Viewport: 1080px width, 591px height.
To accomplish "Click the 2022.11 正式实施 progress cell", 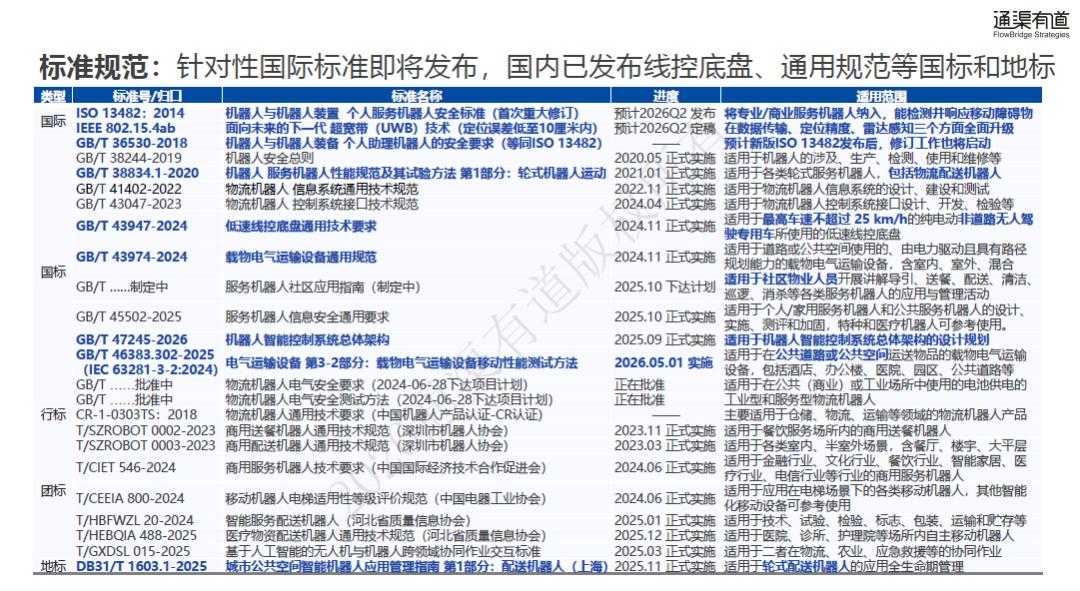I will [x=665, y=189].
